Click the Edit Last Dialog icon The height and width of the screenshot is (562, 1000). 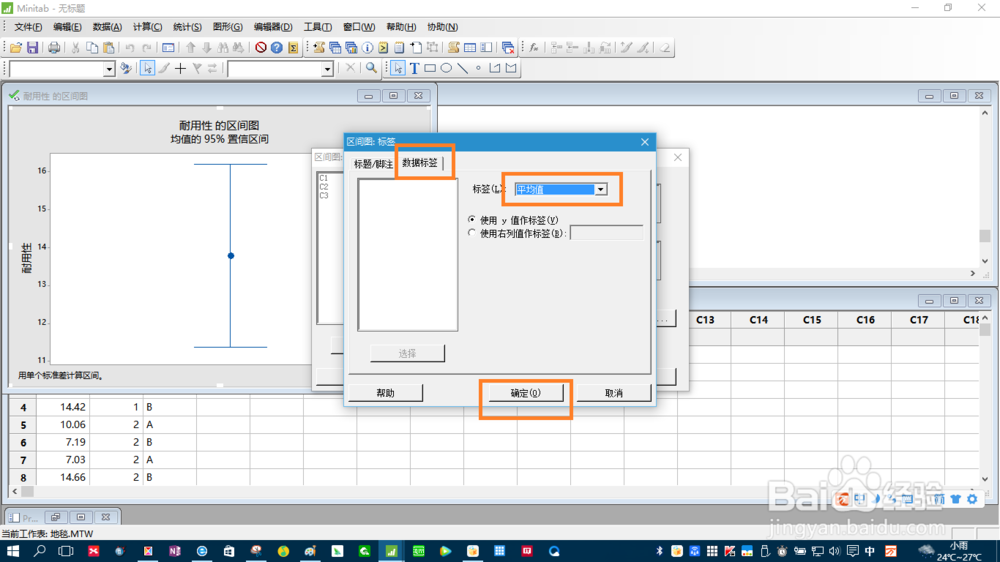coord(168,48)
